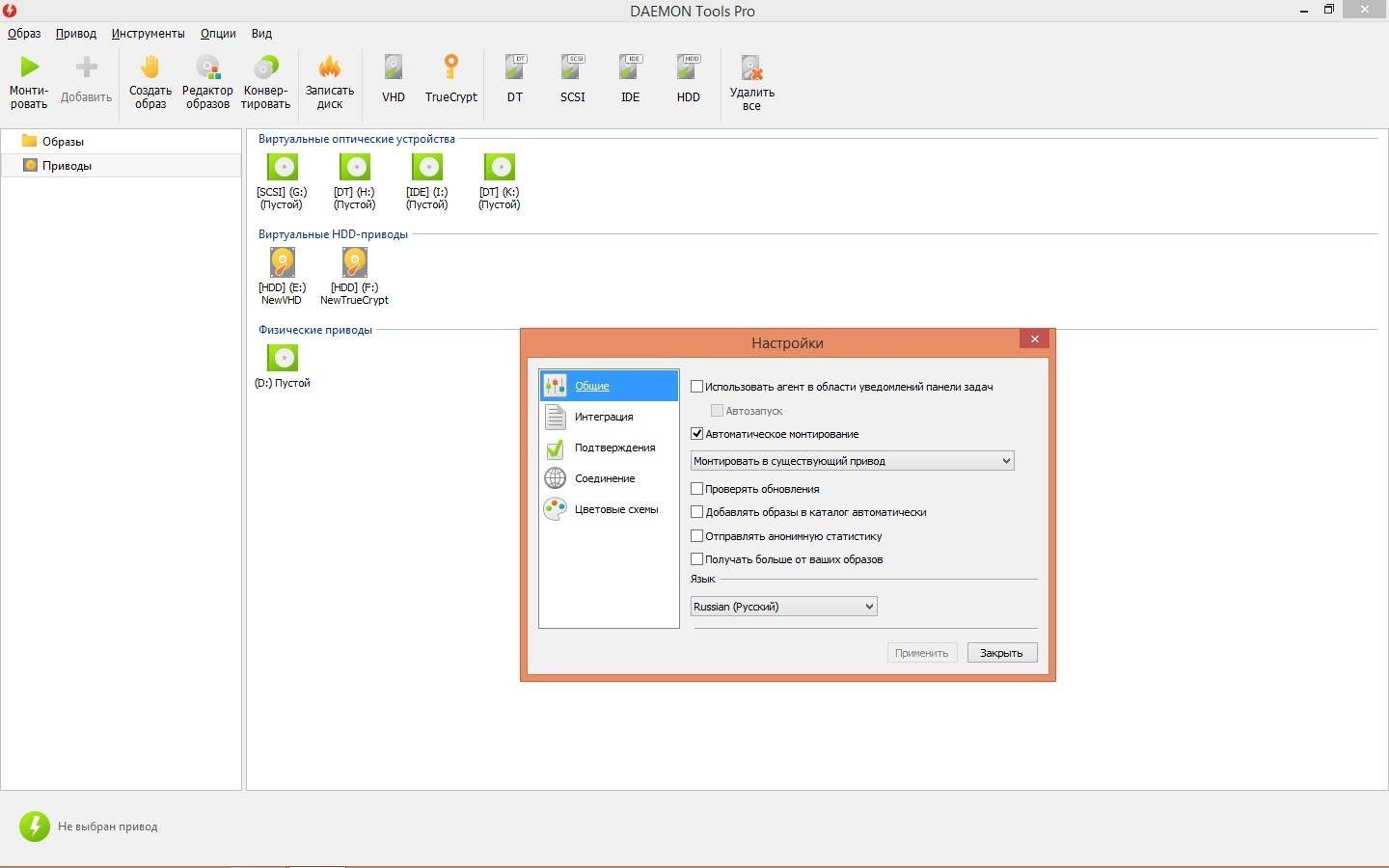
Task: Enable Использовать агент в области уведомлений checkbox
Action: pos(696,386)
